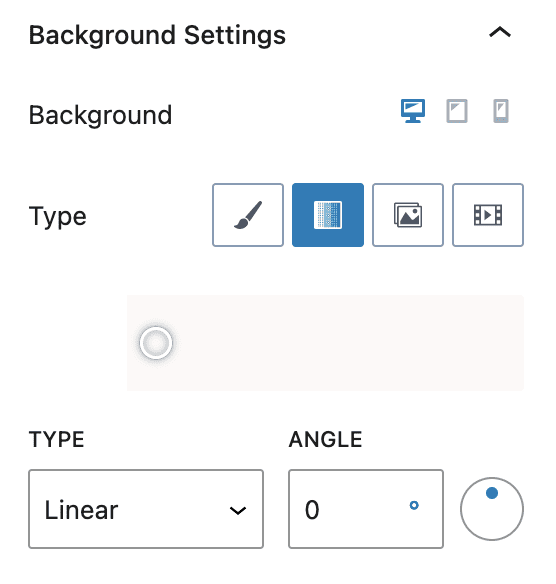Click the uppercase ANGLE label
This screenshot has width=556, height=584.
[325, 439]
